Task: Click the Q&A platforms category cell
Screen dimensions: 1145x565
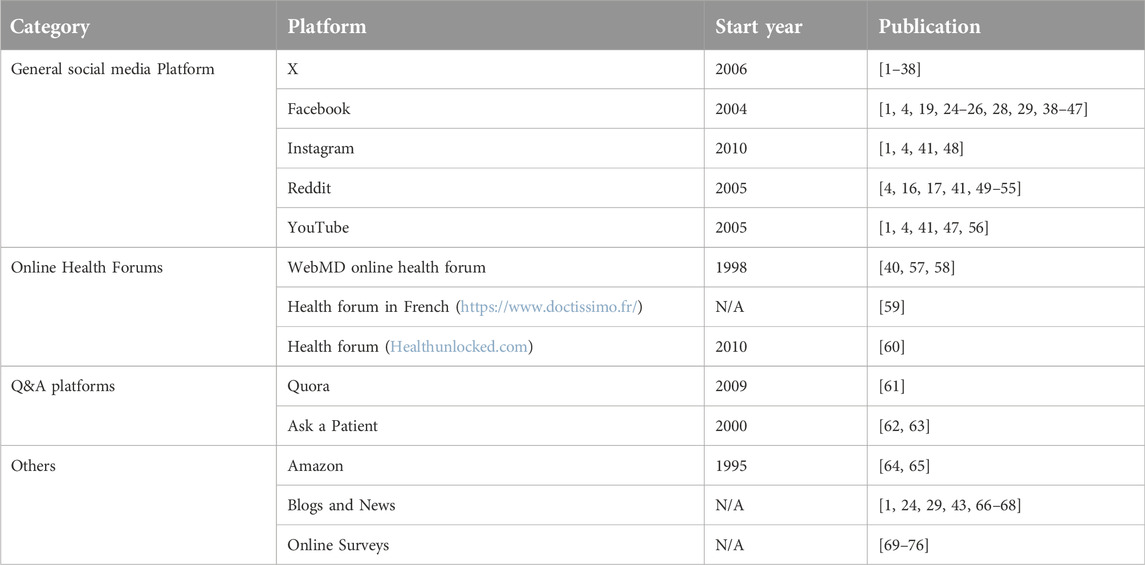Action: 62,386
